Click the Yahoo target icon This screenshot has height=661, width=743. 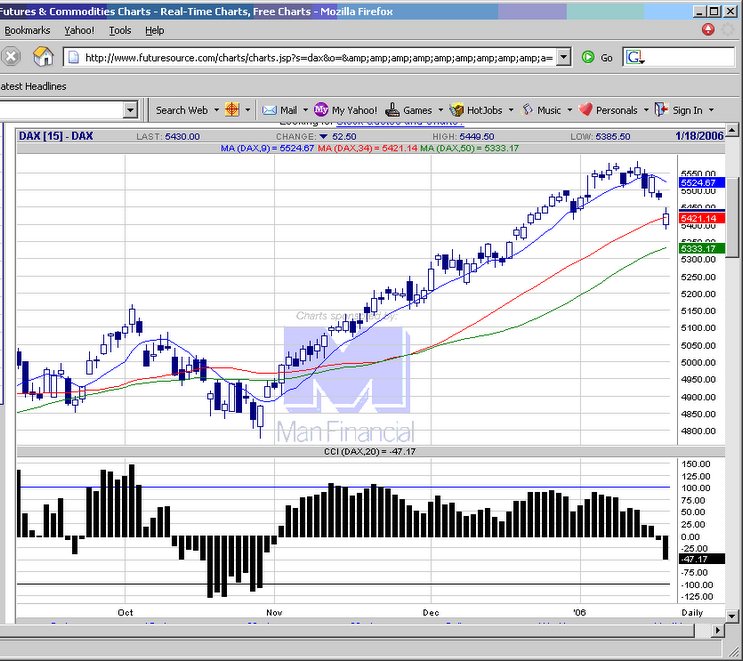pyautogui.click(x=232, y=110)
